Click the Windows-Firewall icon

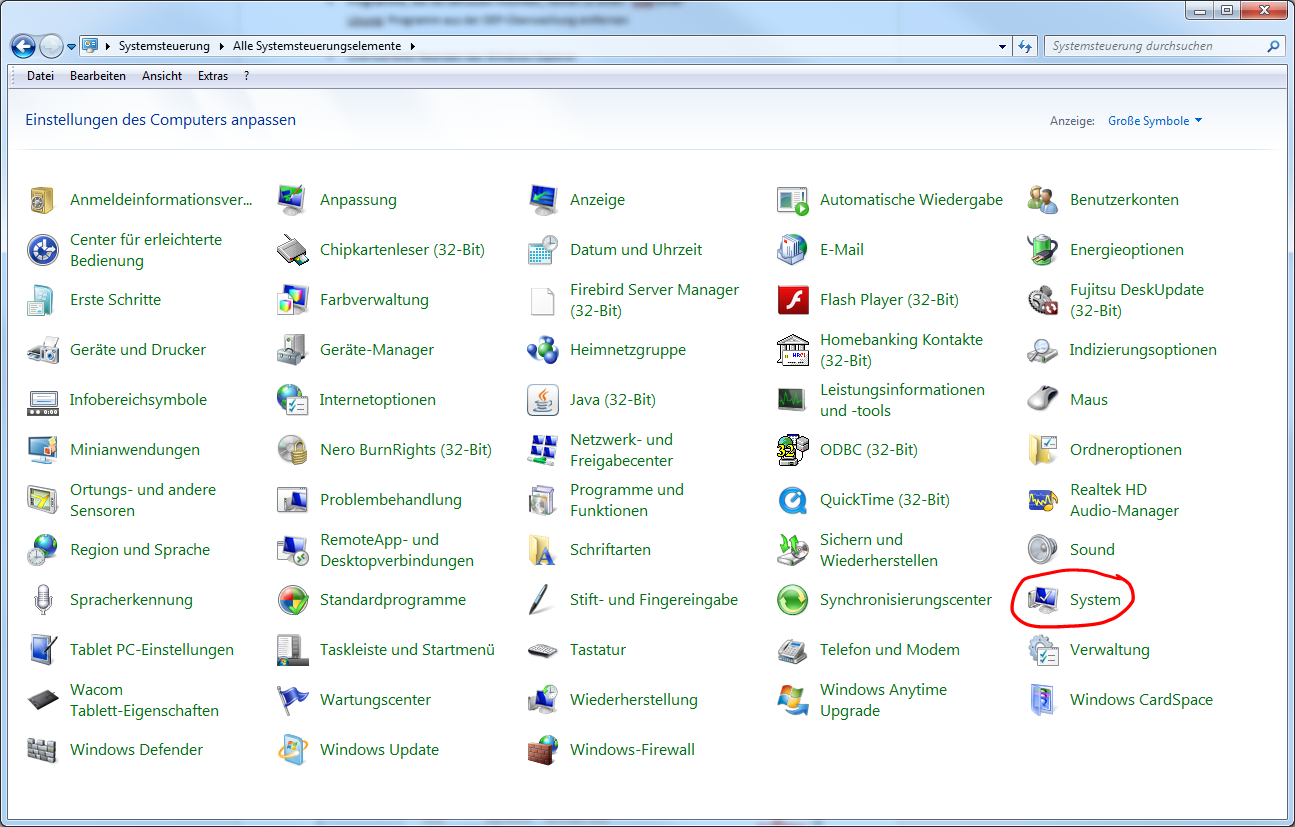coord(543,750)
